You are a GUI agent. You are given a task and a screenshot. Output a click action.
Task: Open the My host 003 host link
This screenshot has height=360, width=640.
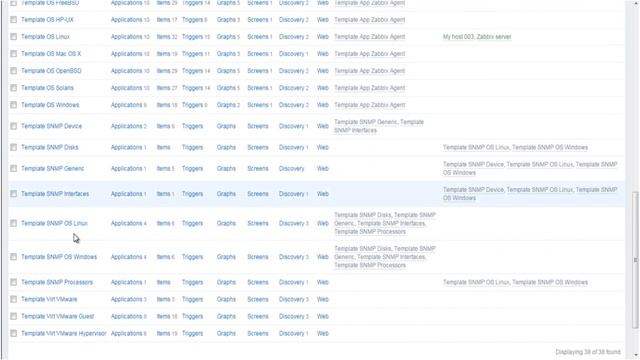[x=458, y=37]
